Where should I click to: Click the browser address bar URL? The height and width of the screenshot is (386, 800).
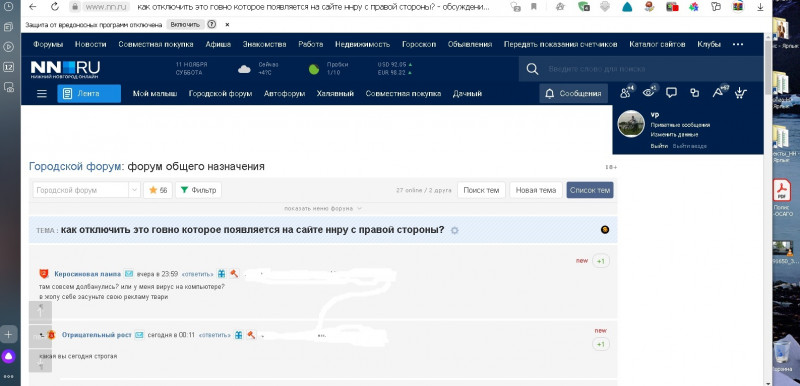(x=105, y=7)
